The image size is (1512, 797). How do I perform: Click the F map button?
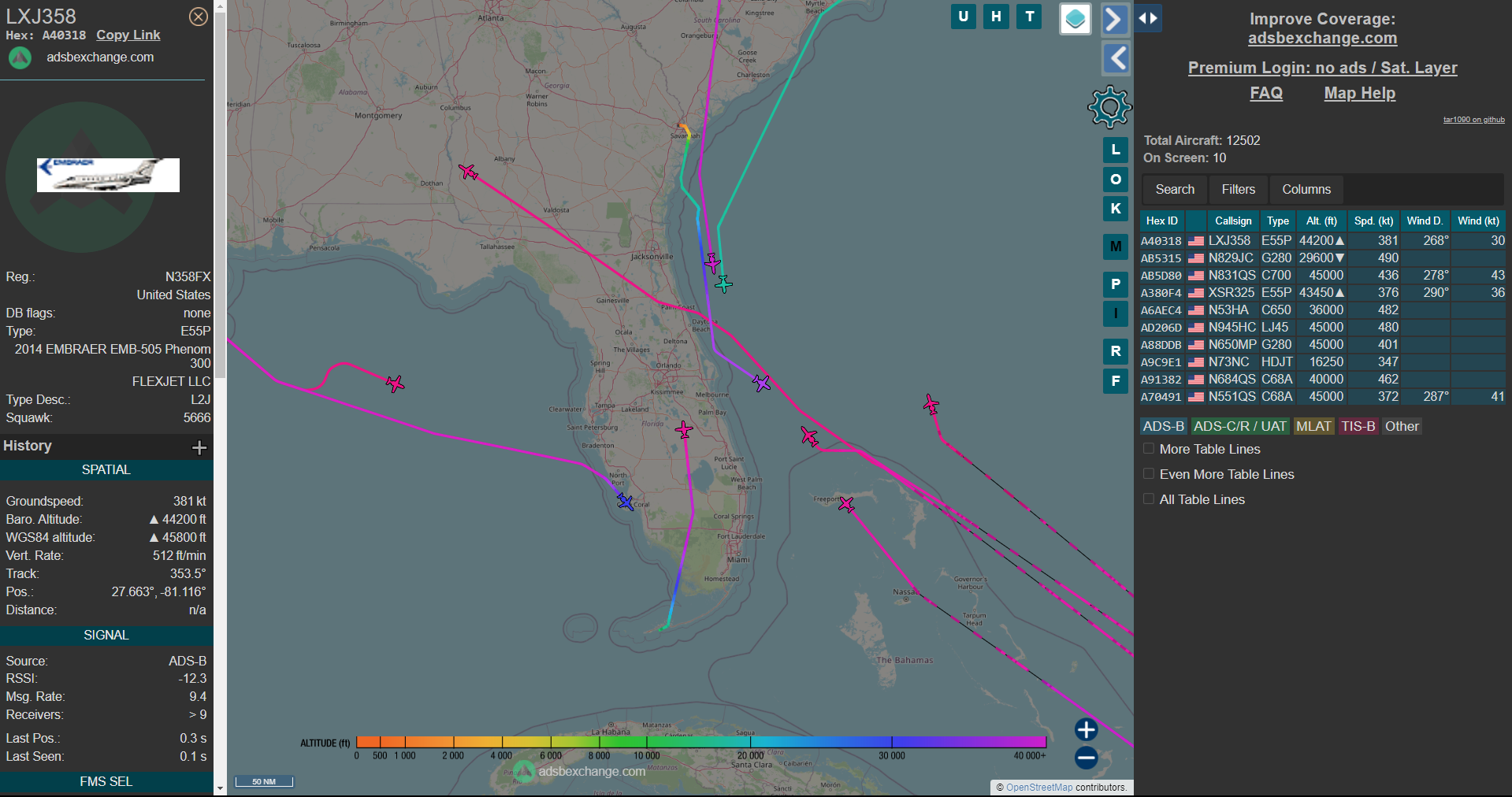point(1115,381)
